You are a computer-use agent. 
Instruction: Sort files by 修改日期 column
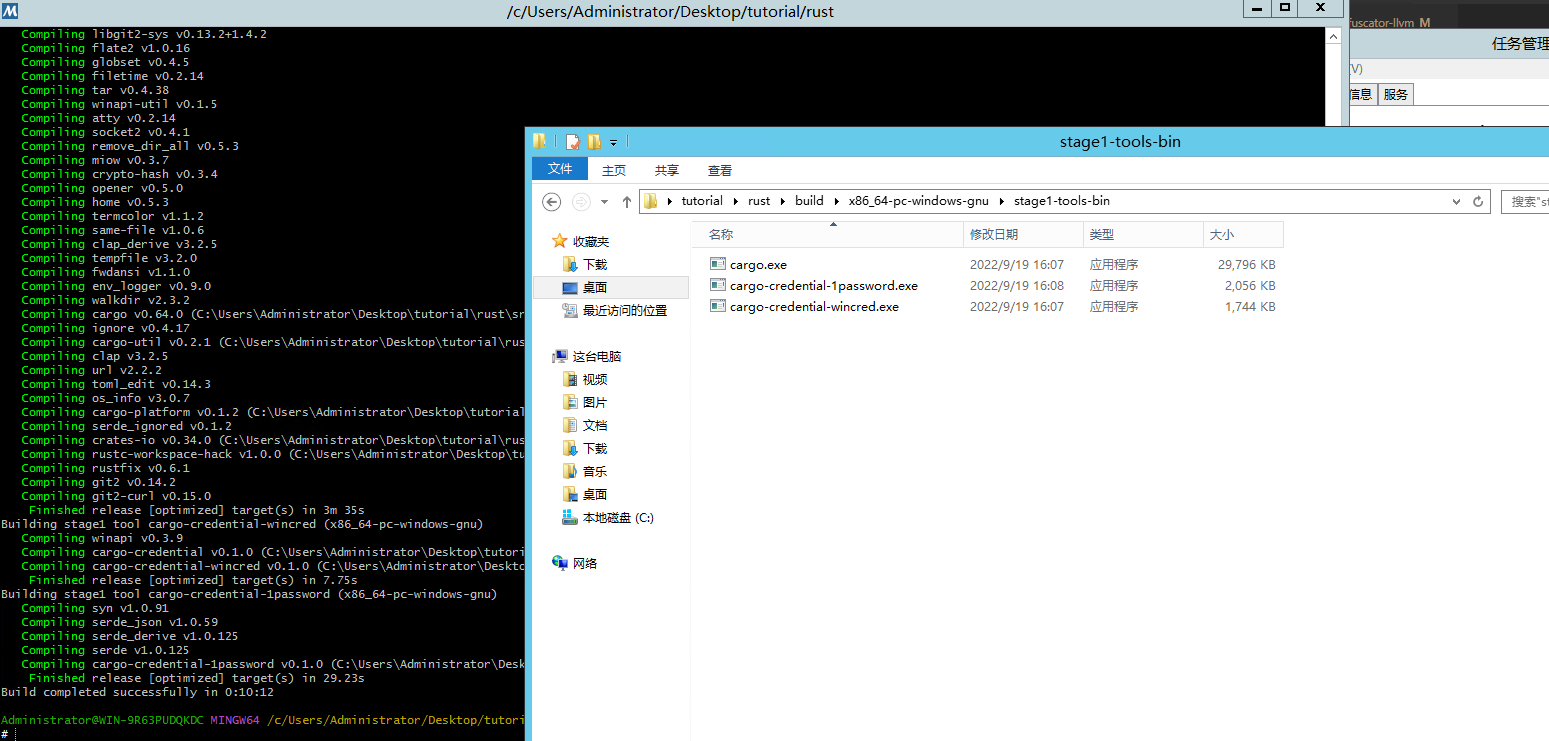(1023, 234)
